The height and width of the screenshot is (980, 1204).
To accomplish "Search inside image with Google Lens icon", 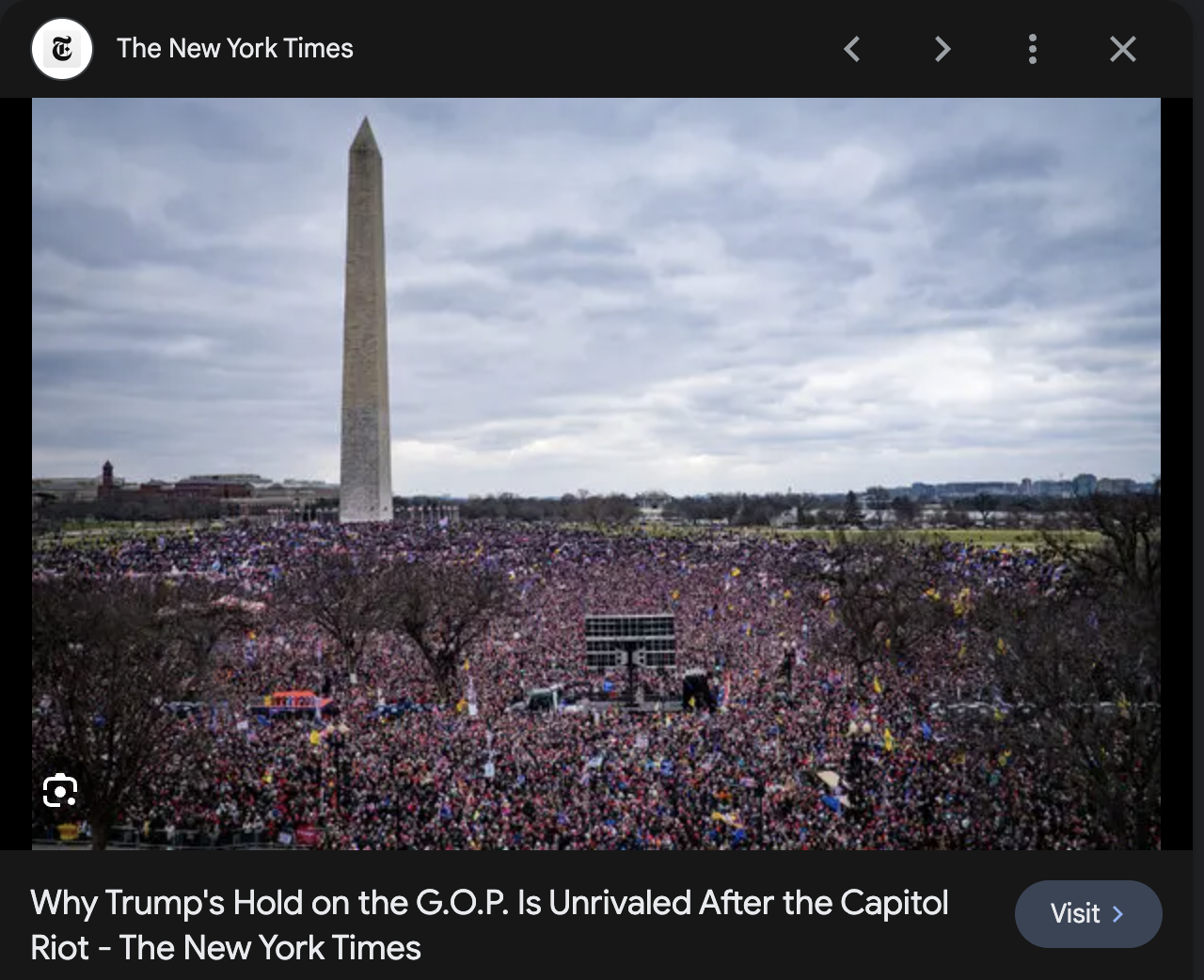I will click(x=60, y=790).
